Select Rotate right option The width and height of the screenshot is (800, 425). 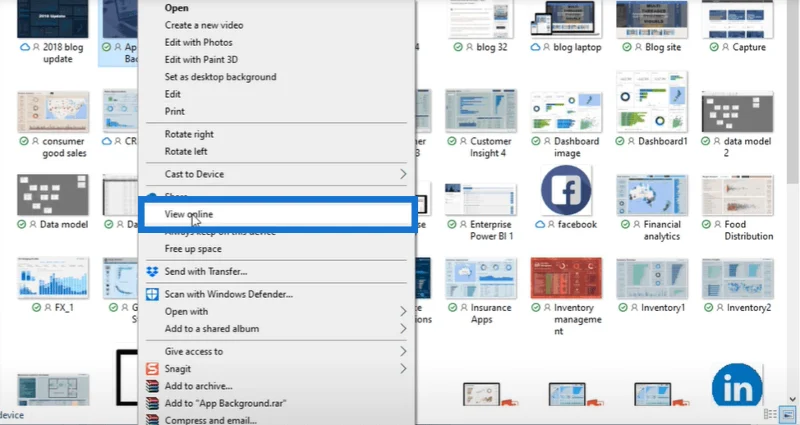pyautogui.click(x=189, y=134)
